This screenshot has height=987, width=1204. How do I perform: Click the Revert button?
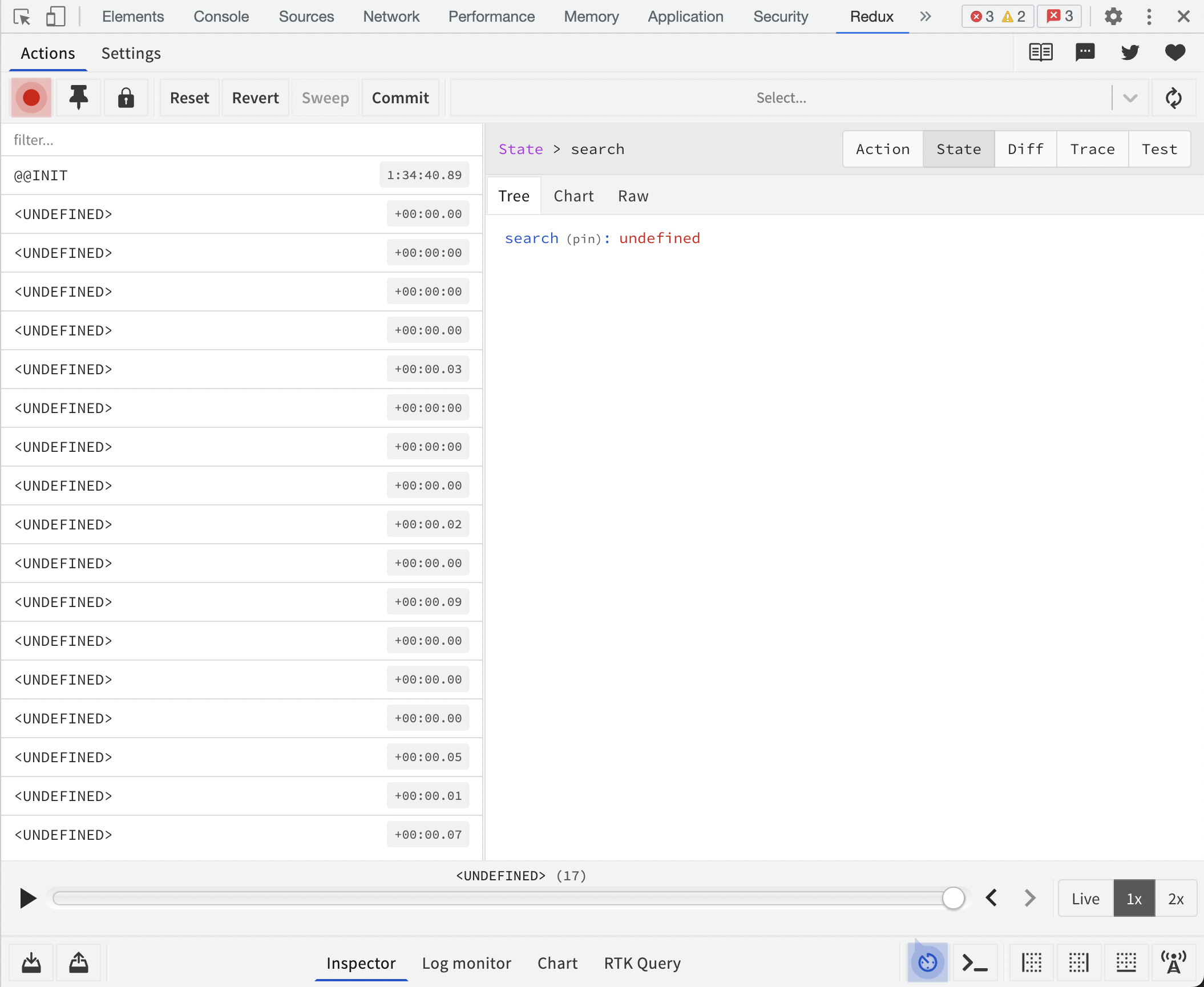click(255, 98)
